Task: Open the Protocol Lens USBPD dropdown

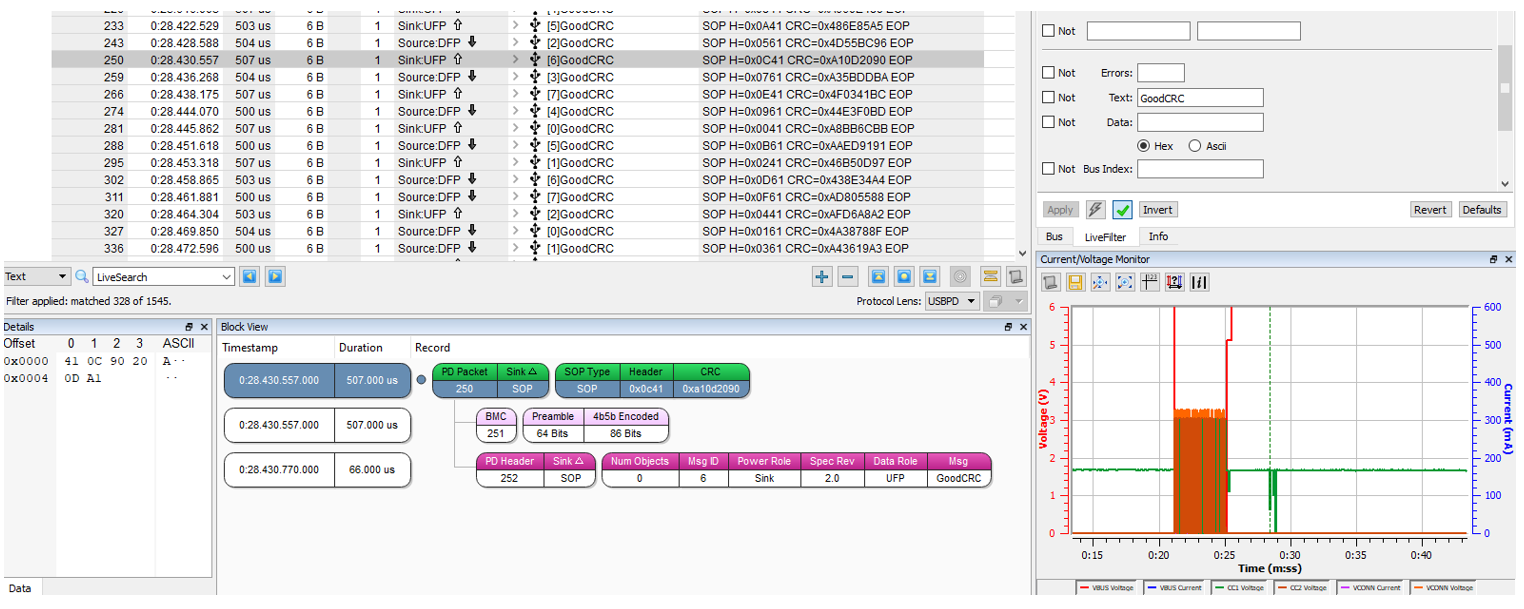Action: tap(951, 301)
